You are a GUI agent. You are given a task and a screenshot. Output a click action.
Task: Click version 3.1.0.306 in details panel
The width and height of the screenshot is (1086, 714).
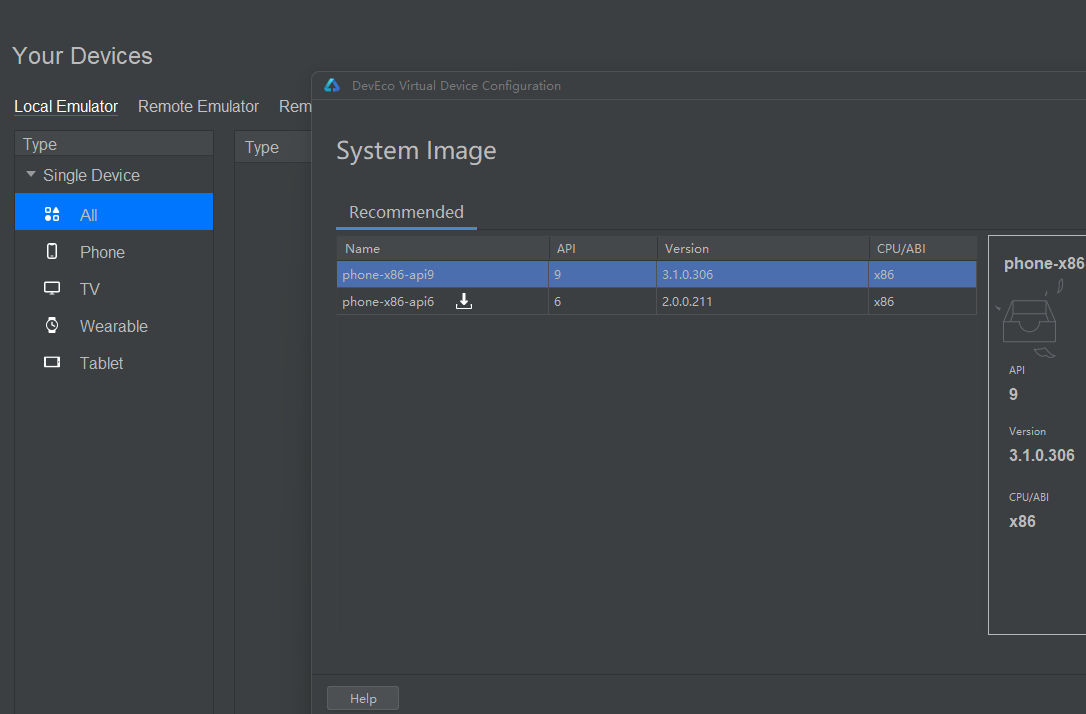click(x=1042, y=455)
